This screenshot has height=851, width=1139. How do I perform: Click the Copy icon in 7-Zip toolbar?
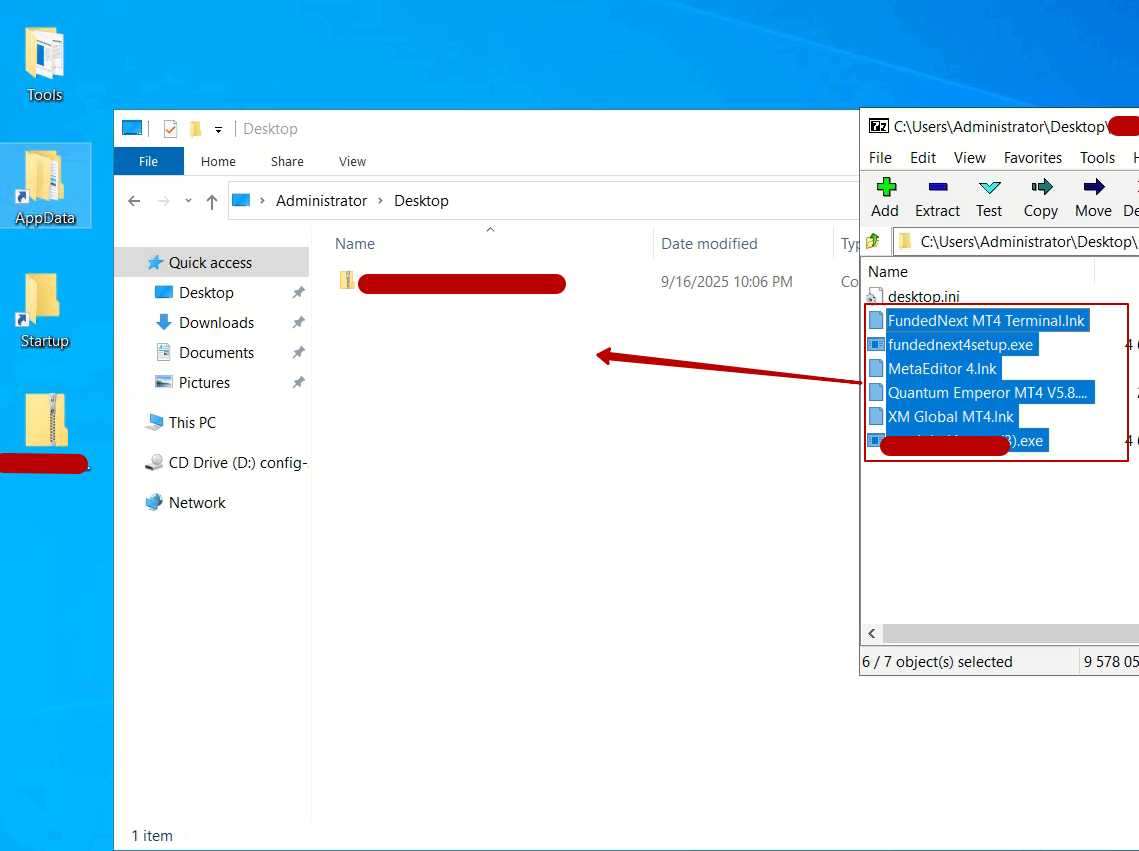(x=1040, y=197)
